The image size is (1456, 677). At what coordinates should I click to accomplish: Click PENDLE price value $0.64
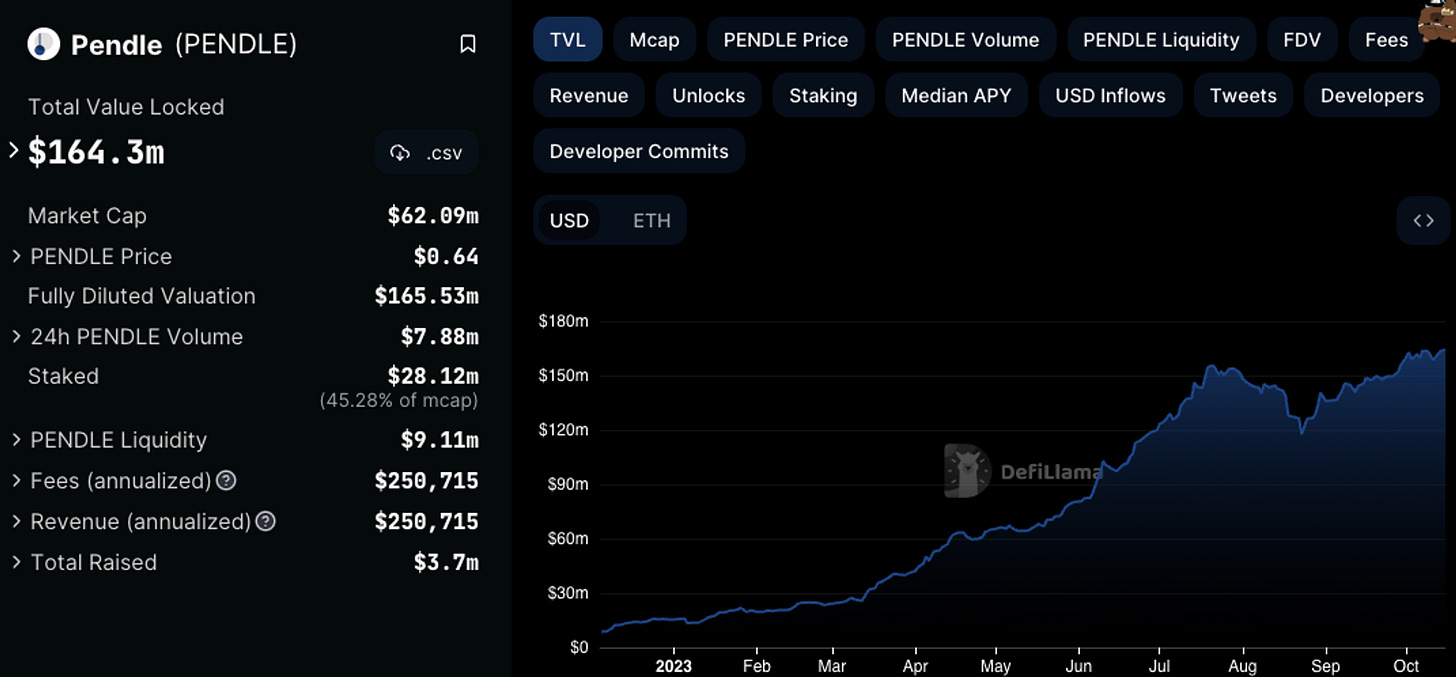click(x=446, y=257)
